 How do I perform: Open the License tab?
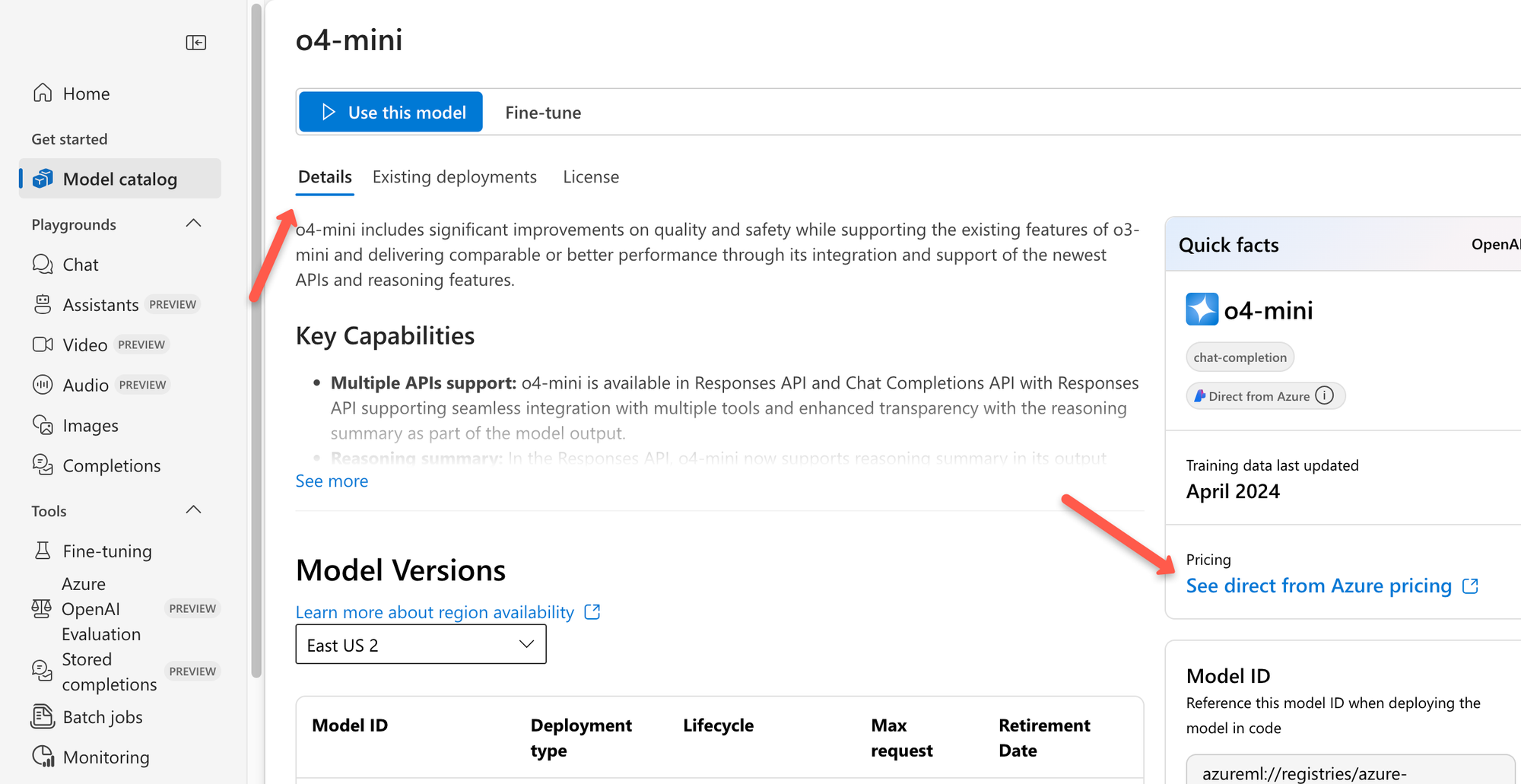click(590, 176)
